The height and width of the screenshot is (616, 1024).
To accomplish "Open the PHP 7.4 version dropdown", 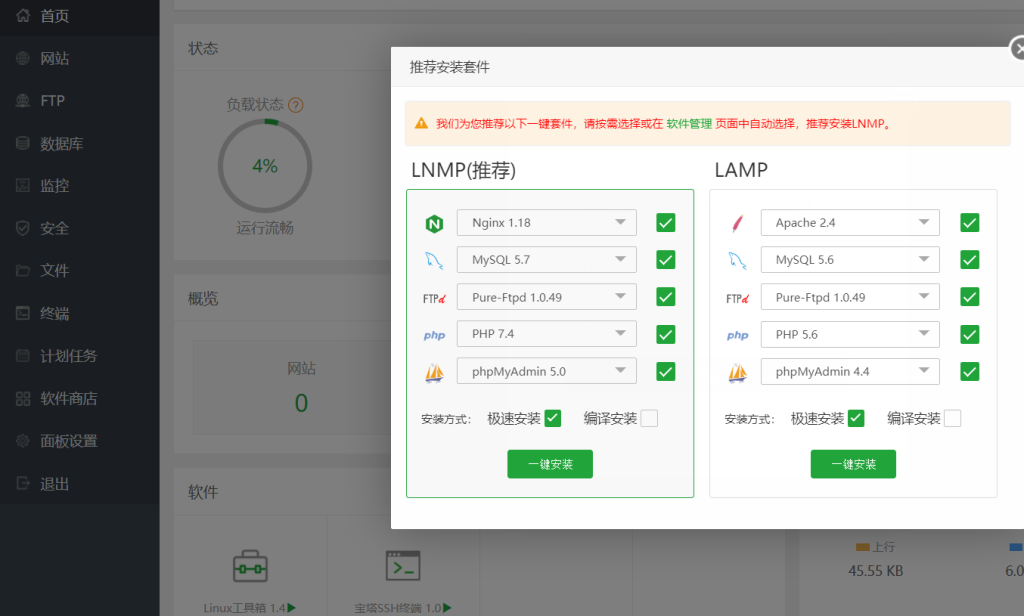I will 547,334.
